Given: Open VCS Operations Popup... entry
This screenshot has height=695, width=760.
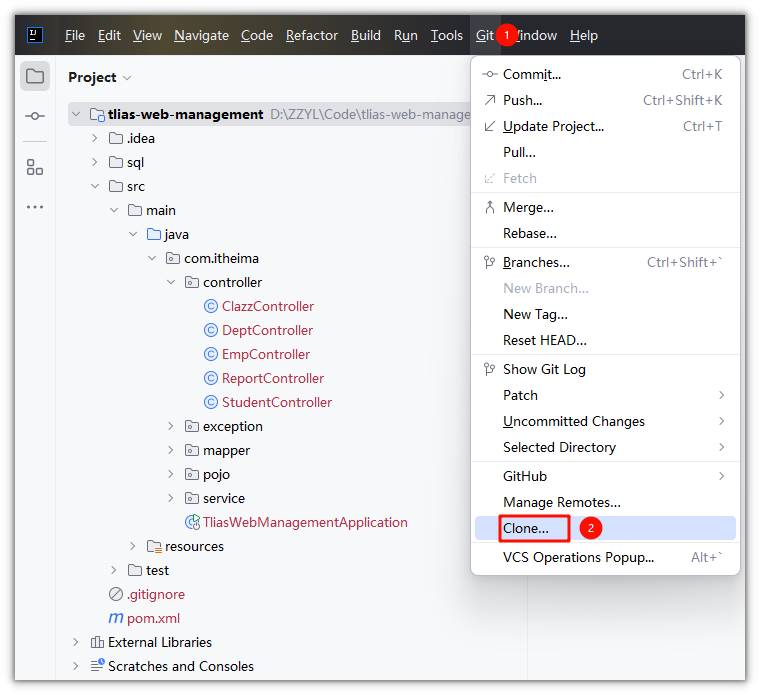Looking at the screenshot, I should 605,557.
